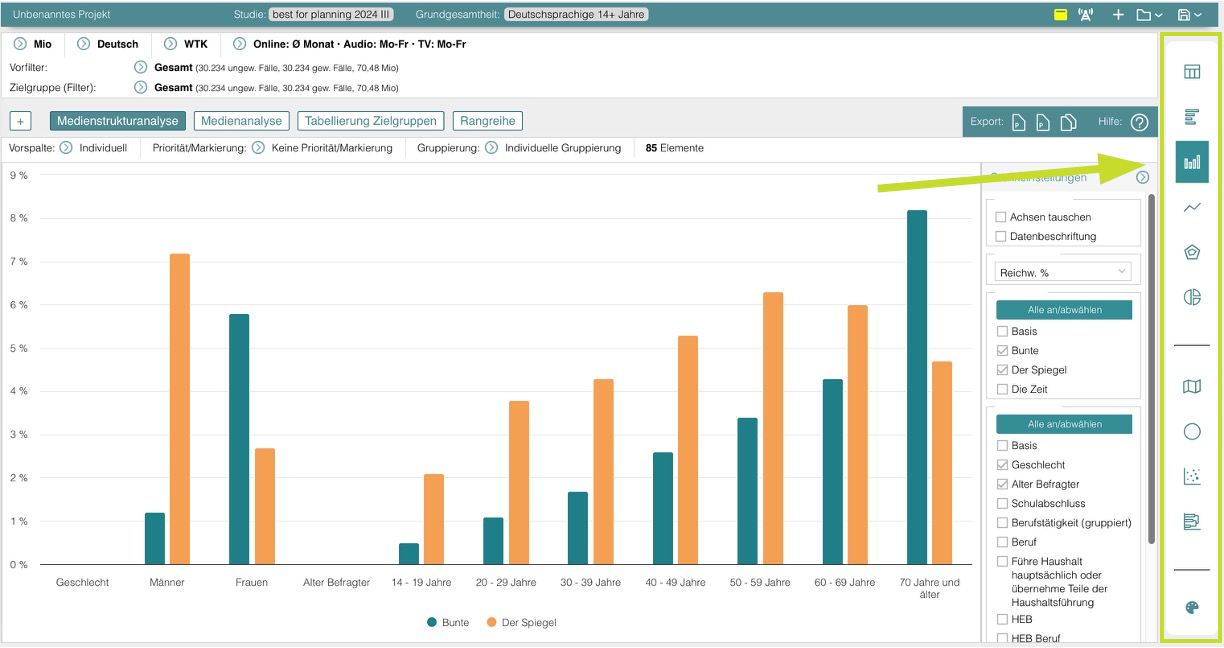Open the color palette settings icon
The height and width of the screenshot is (648, 1224).
[1192, 608]
